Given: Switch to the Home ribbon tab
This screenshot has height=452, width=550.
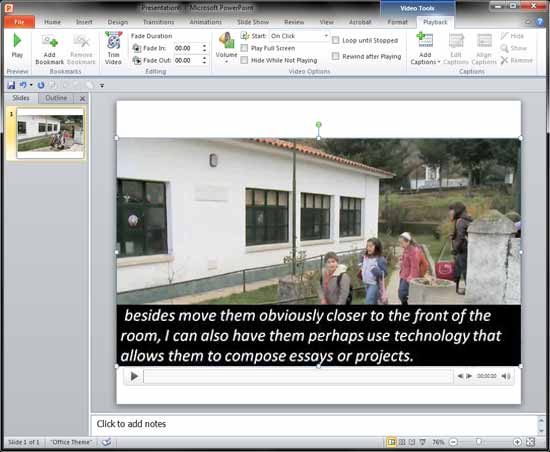Looking at the screenshot, I should pyautogui.click(x=52, y=22).
